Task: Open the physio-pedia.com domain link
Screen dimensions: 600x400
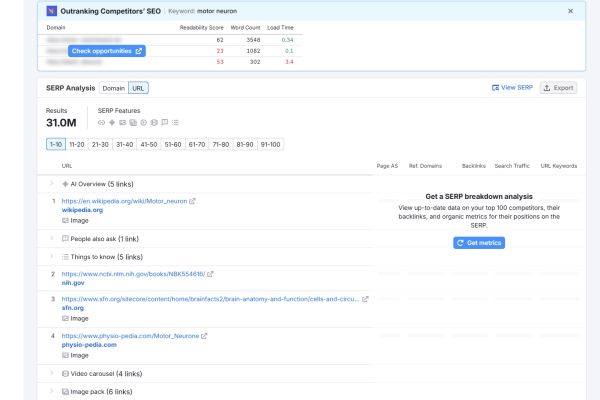Action: tap(89, 345)
